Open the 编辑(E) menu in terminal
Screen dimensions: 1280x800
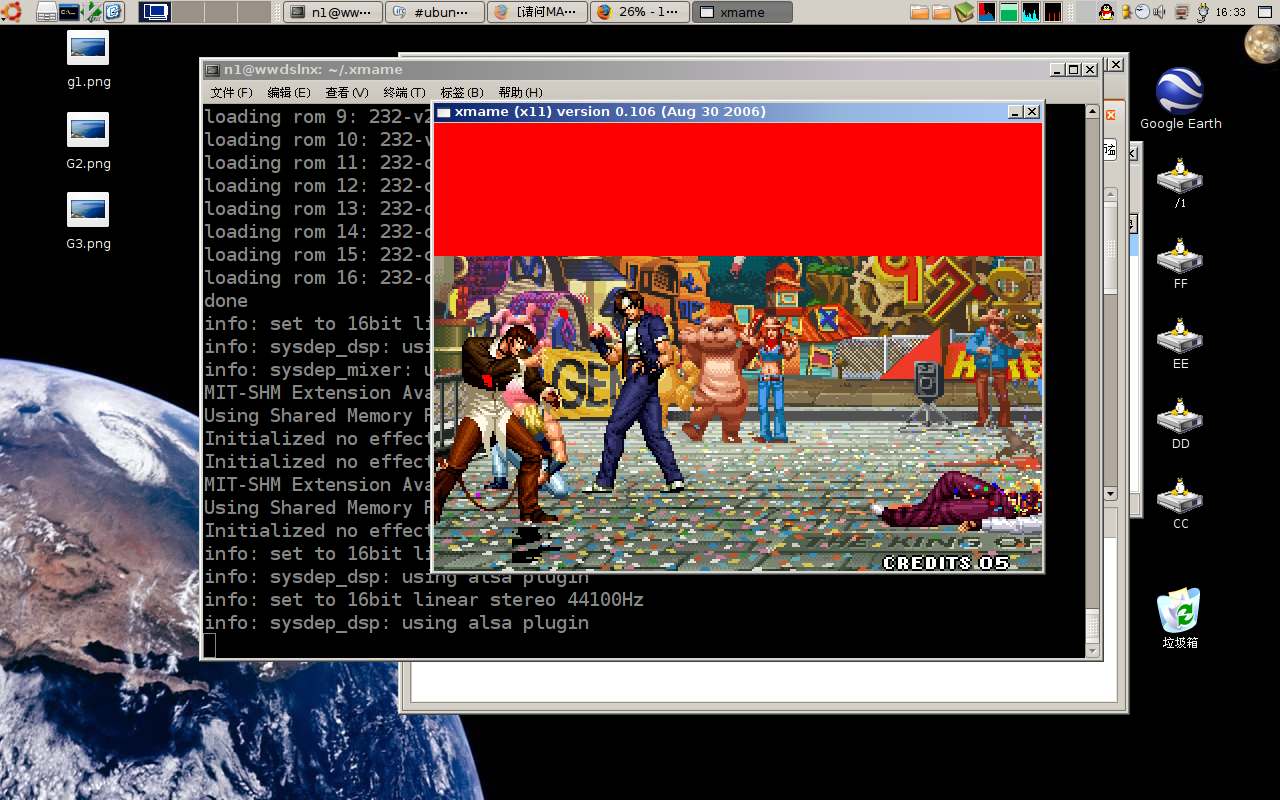(288, 92)
